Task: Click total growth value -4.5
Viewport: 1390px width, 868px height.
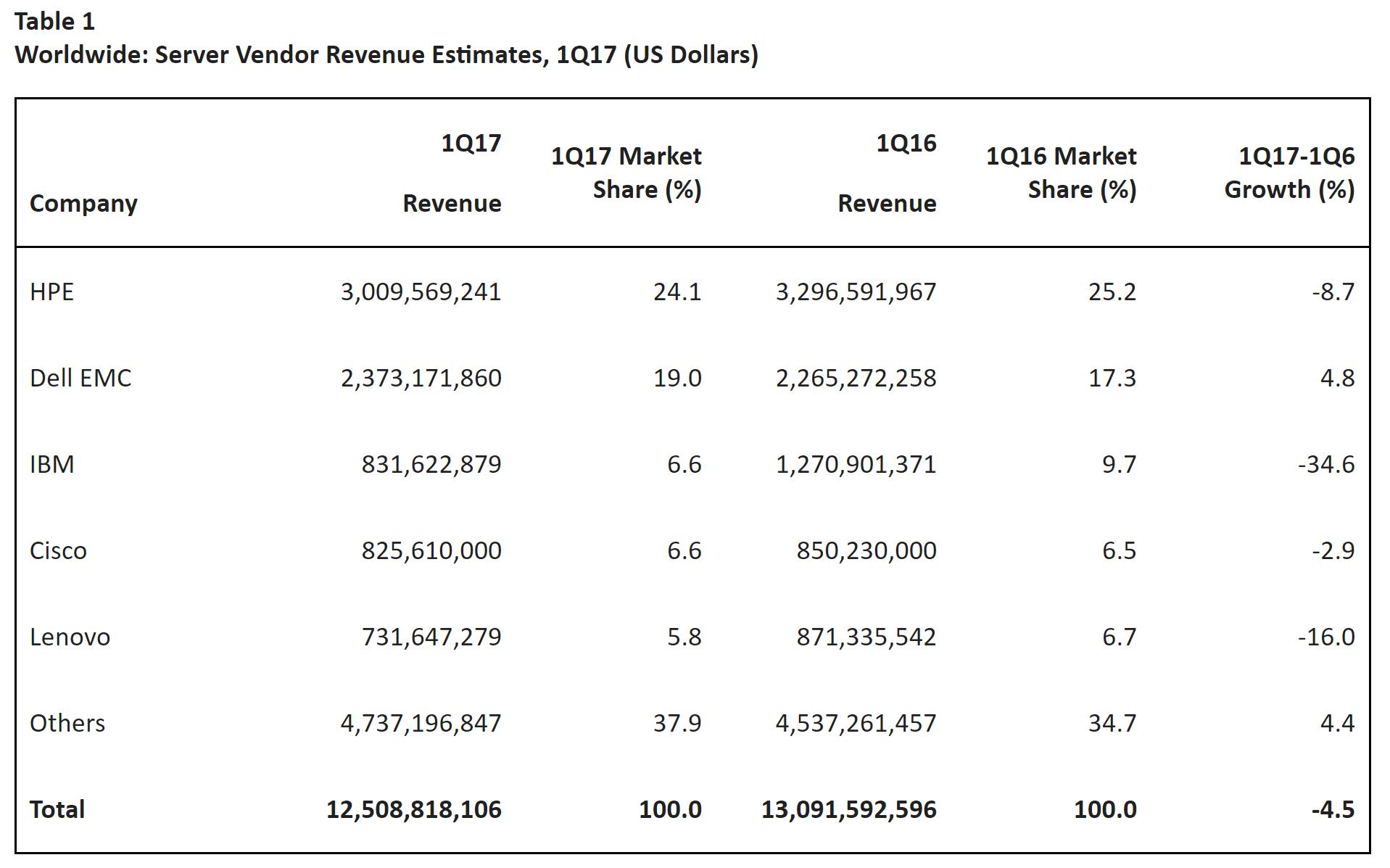Action: coord(1333,809)
